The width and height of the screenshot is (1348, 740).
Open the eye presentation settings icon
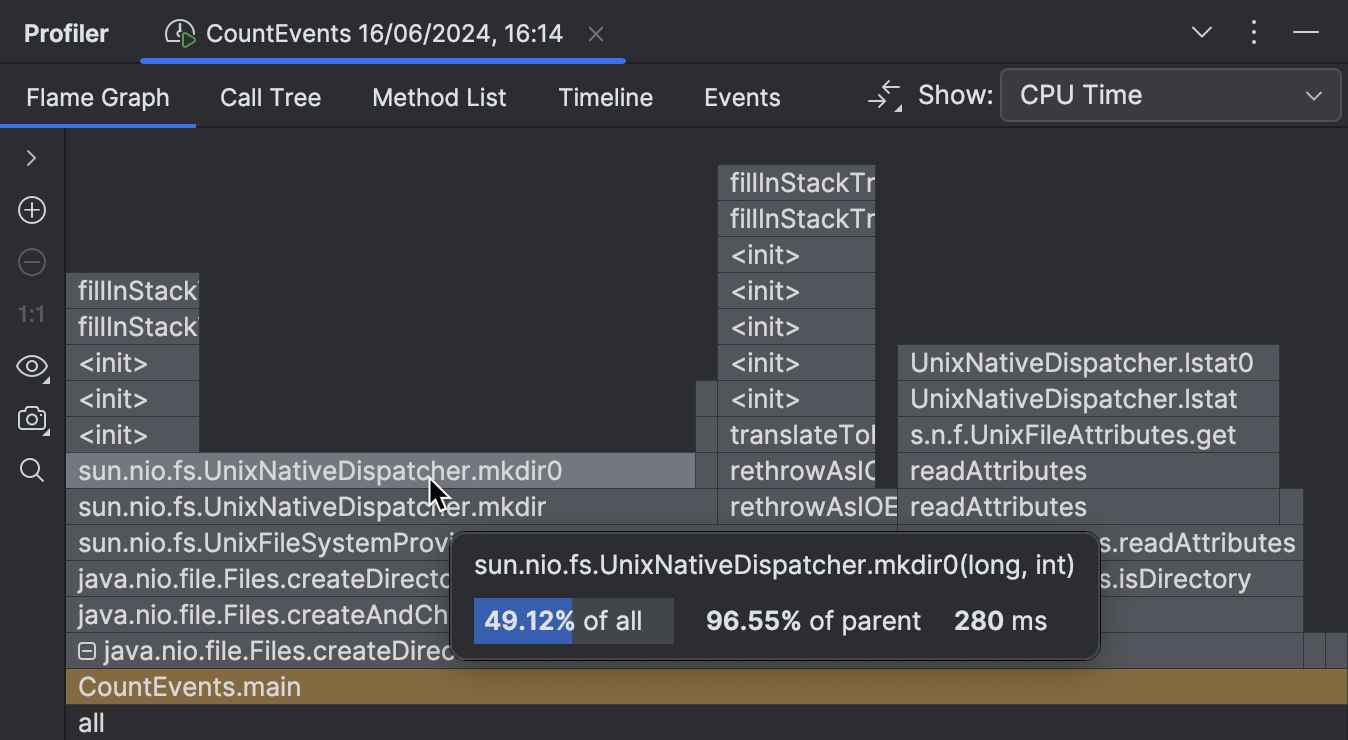(x=32, y=367)
